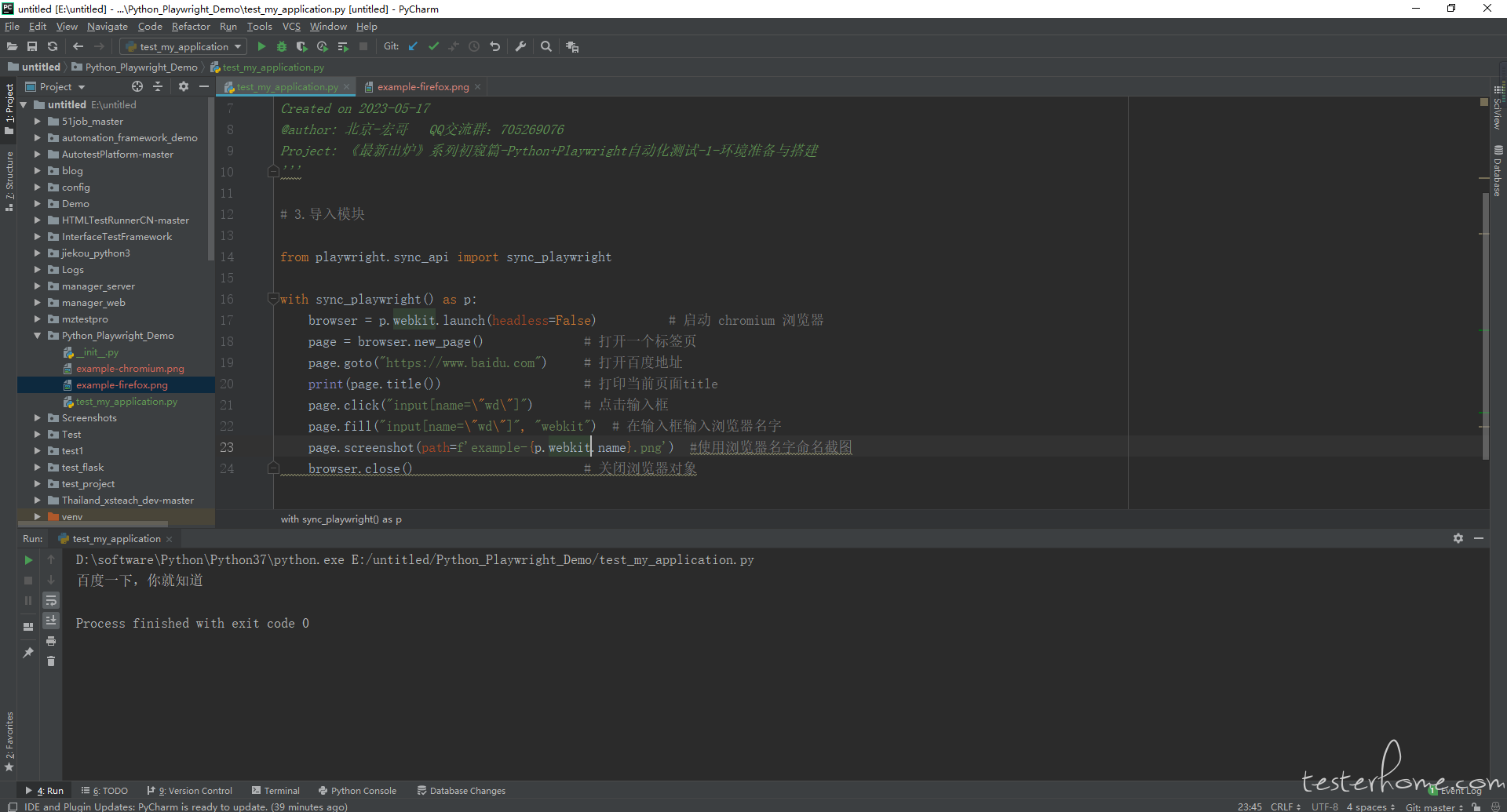Close the test_my_application.py editor tab

tap(346, 87)
